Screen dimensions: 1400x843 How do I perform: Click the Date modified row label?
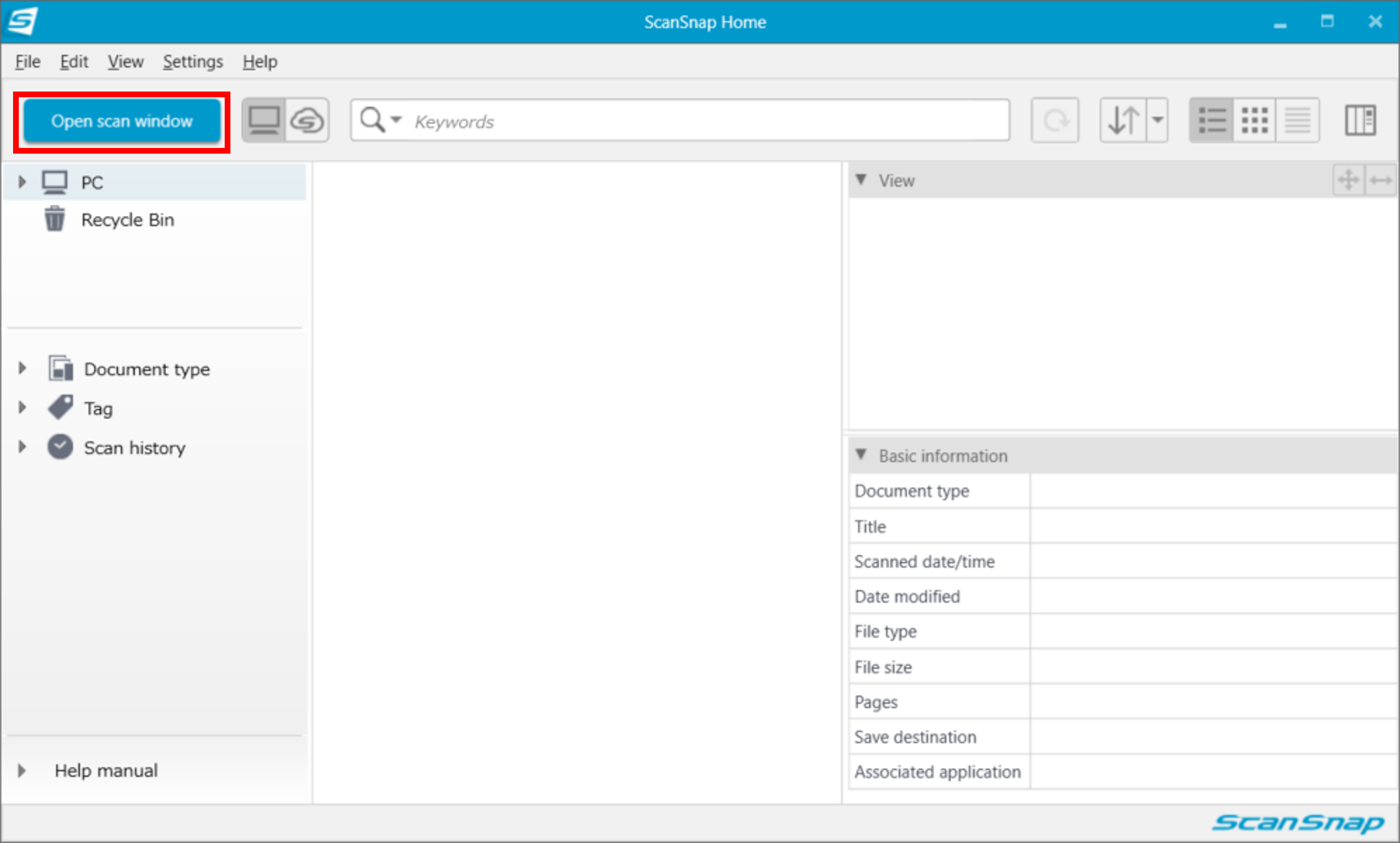click(x=907, y=597)
